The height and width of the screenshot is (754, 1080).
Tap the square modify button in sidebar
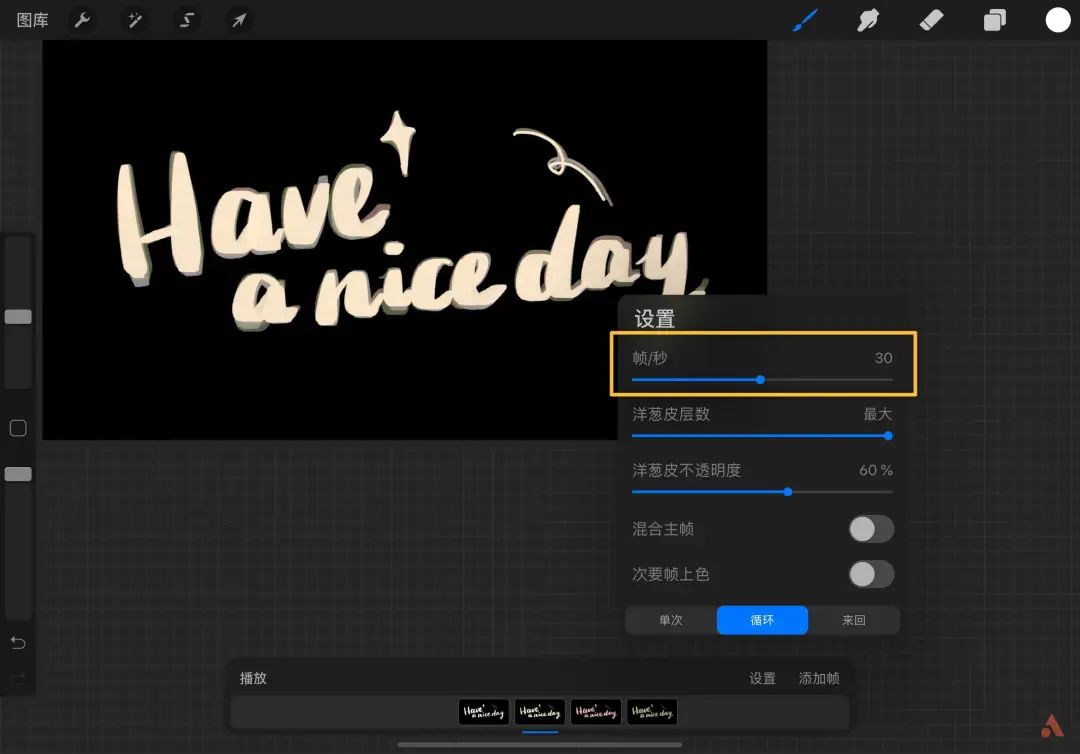click(18, 428)
